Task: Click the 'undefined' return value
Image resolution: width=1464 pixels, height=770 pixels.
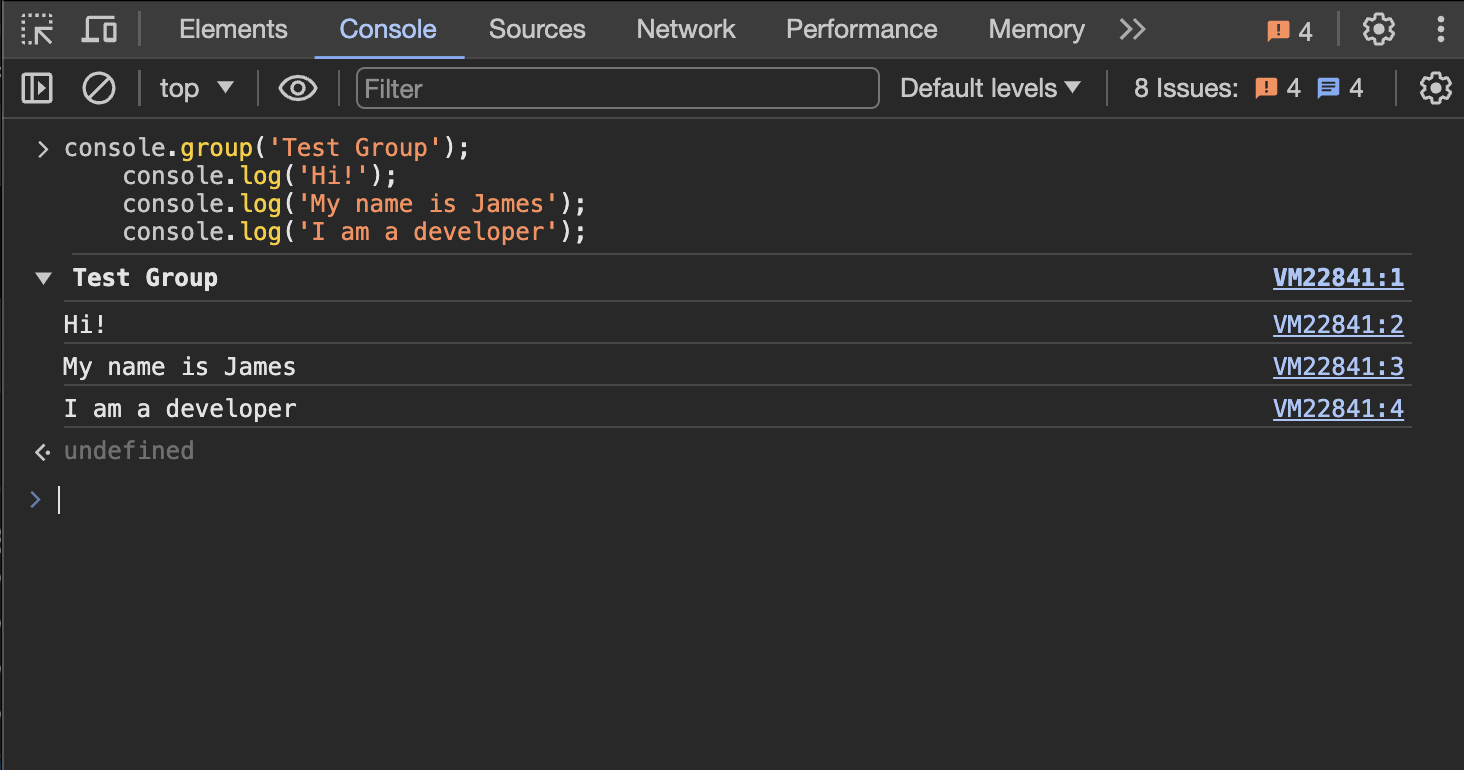Action: coord(129,451)
